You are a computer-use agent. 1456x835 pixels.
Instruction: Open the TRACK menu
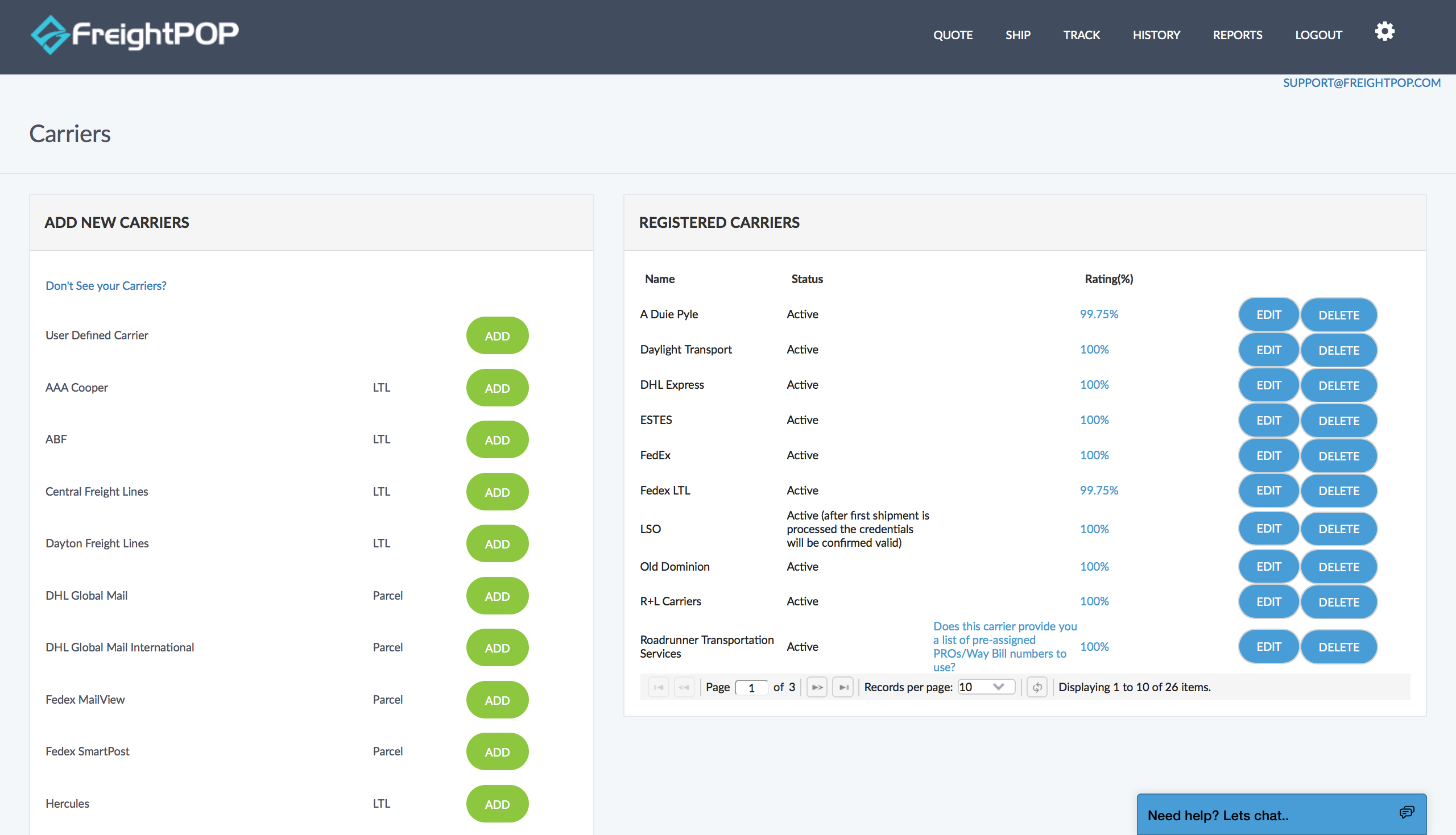[x=1081, y=35]
